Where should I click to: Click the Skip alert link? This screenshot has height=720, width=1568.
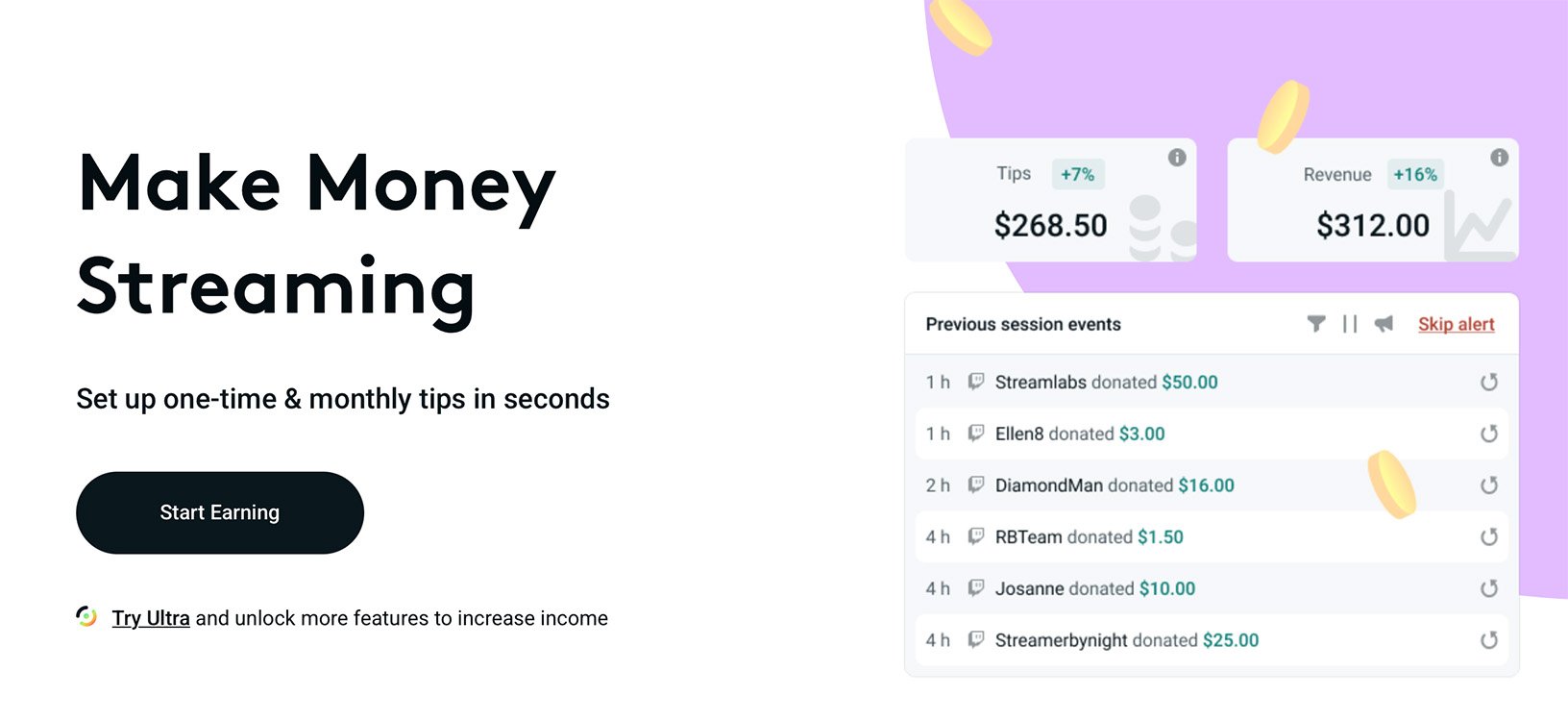click(x=1456, y=324)
